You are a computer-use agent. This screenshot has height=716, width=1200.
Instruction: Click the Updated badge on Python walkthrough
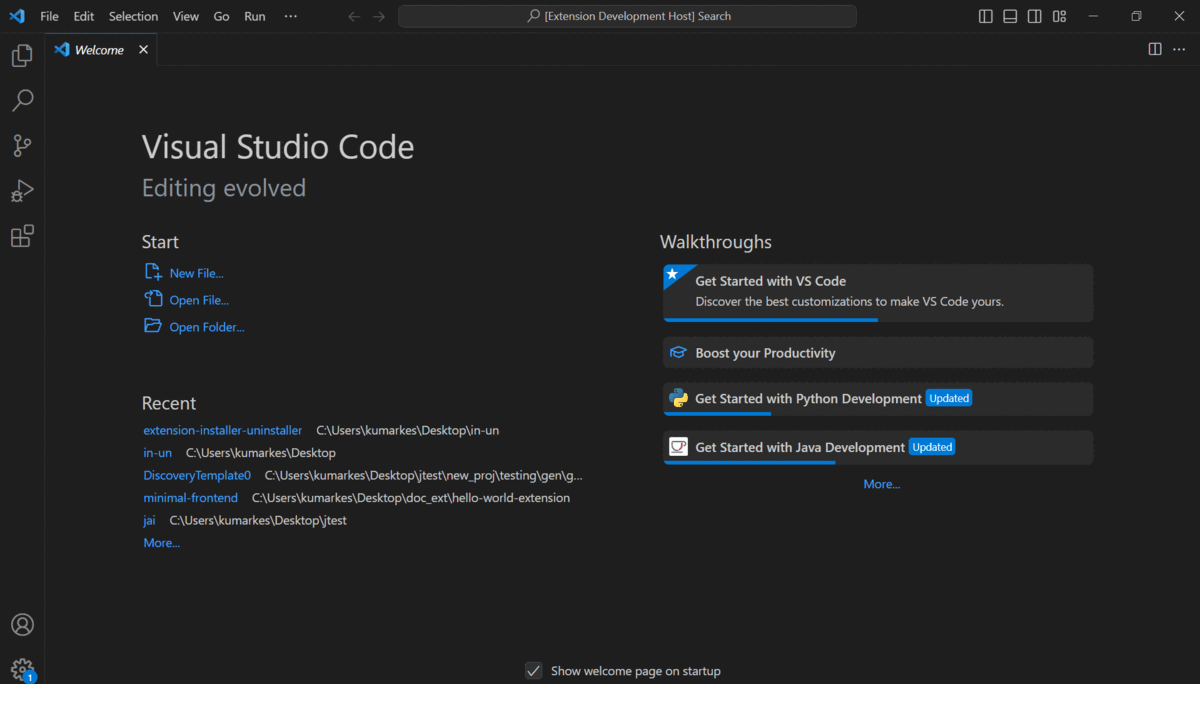(x=949, y=398)
